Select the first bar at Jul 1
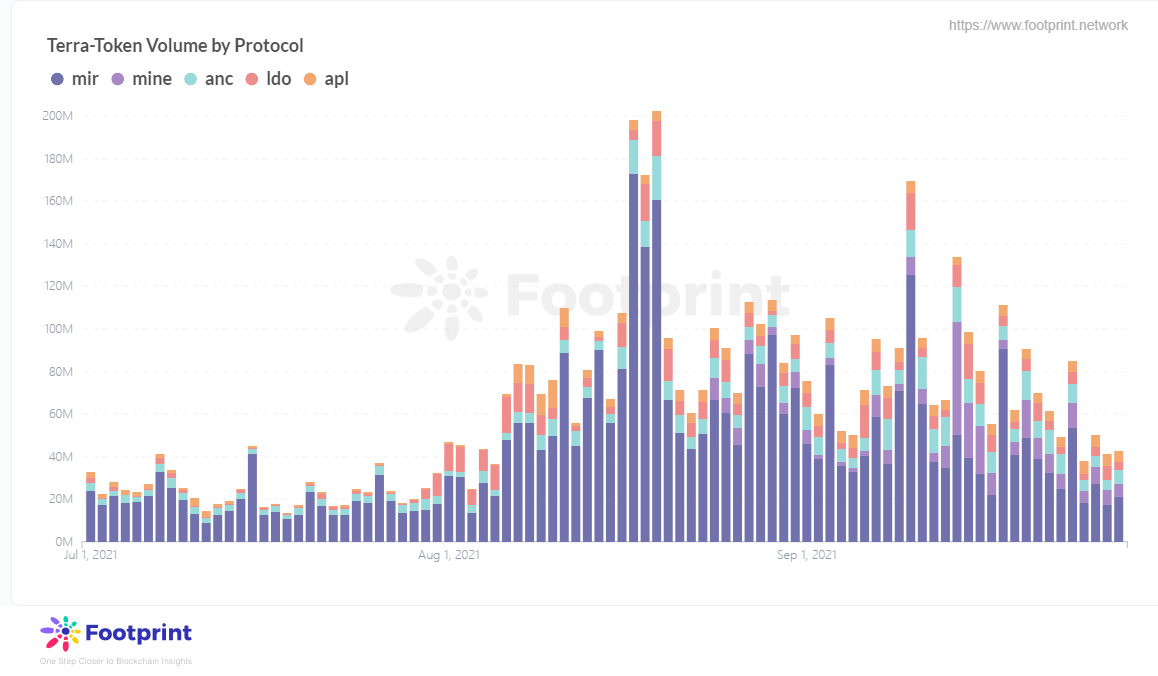This screenshot has width=1158, height=676. pyautogui.click(x=91, y=507)
